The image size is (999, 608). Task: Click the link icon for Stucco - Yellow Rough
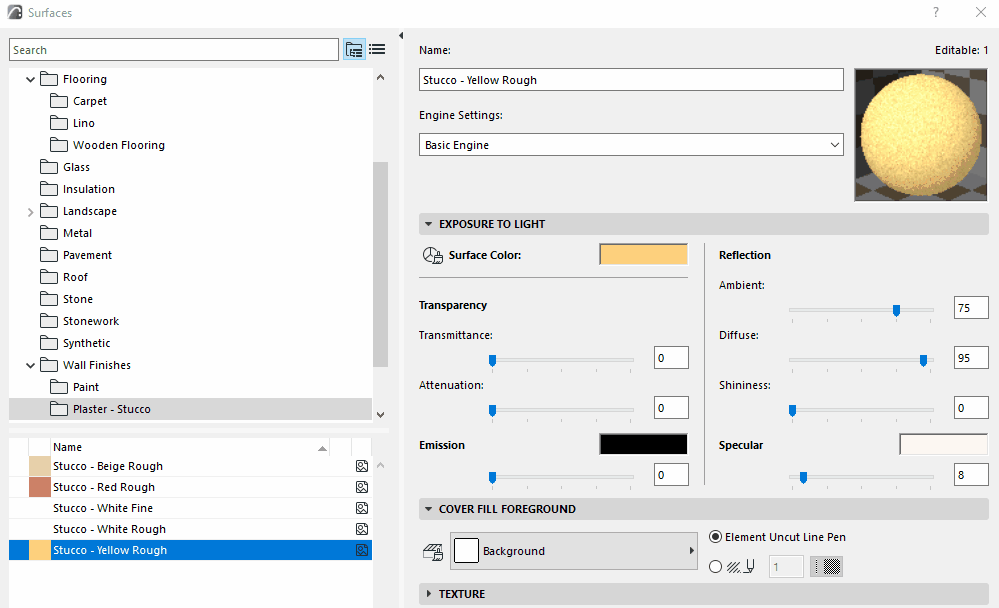361,549
